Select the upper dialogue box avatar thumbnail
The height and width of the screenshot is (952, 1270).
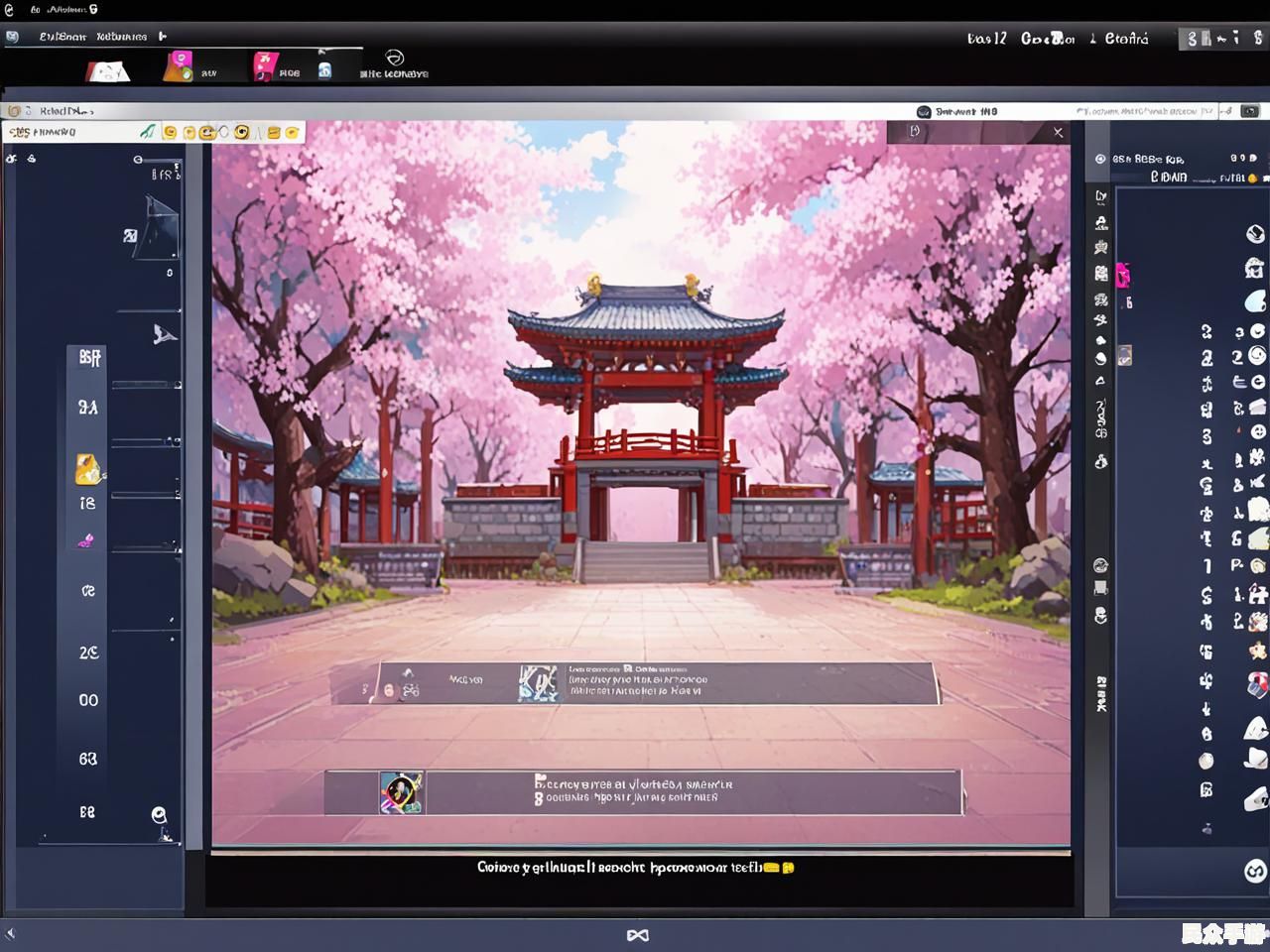coord(538,683)
